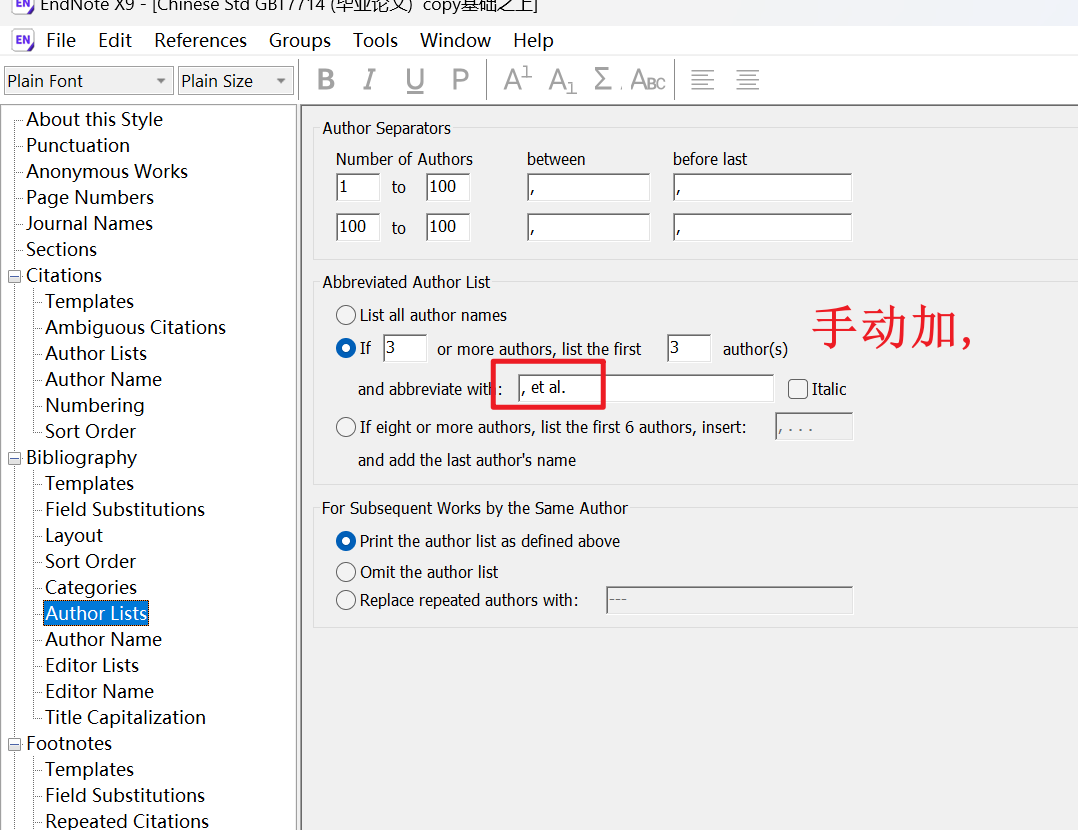Select Journal Names in style tree
Viewport: 1078px width, 830px height.
click(x=89, y=223)
